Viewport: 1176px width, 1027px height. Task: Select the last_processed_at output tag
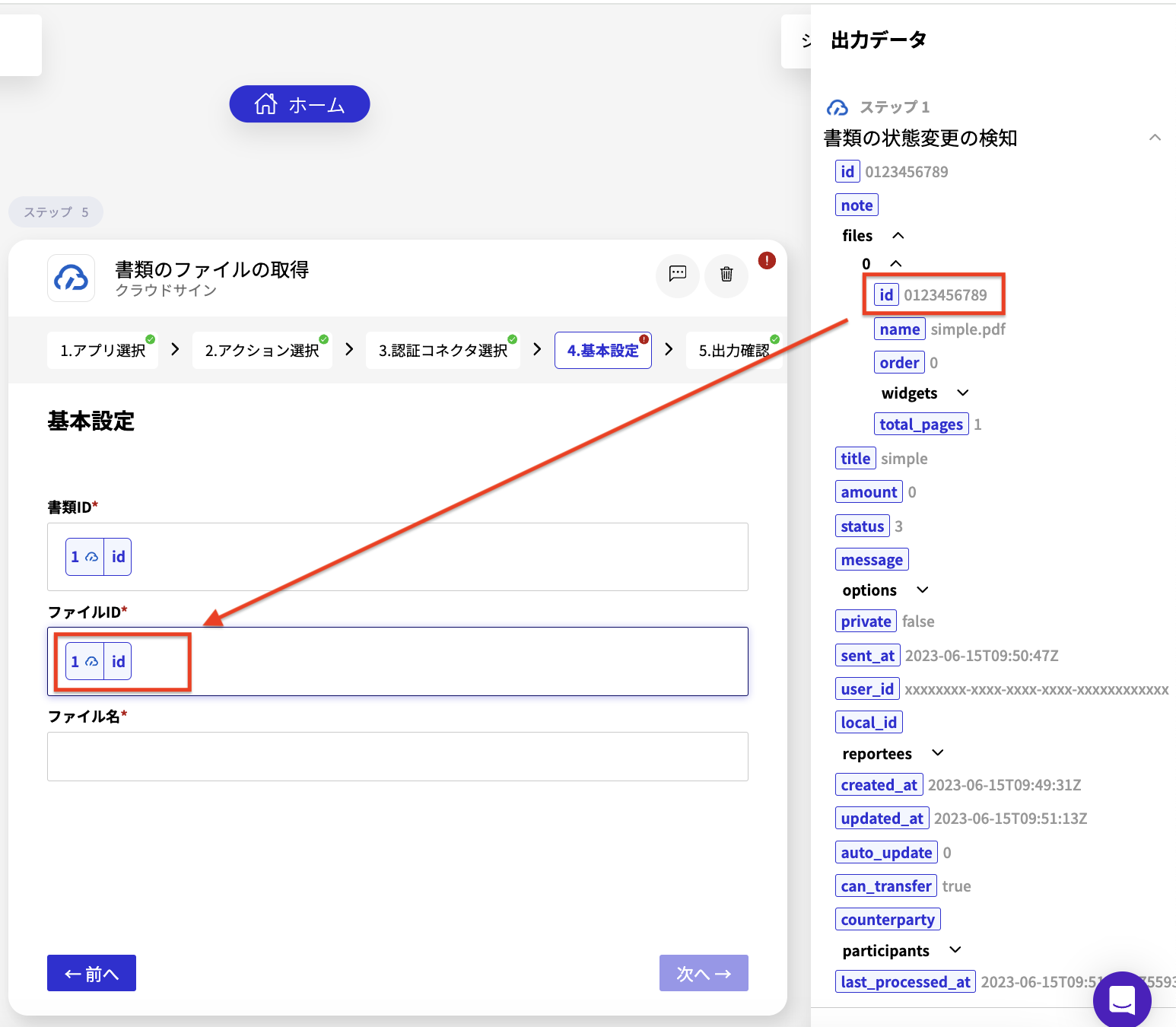coord(905,982)
